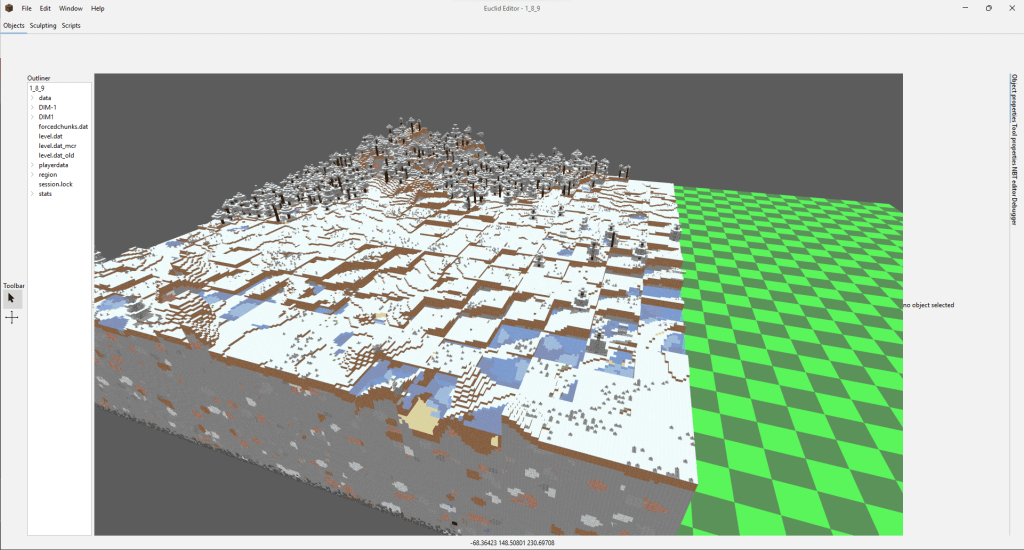Open the Help menu
This screenshot has height=550, width=1024.
(97, 8)
